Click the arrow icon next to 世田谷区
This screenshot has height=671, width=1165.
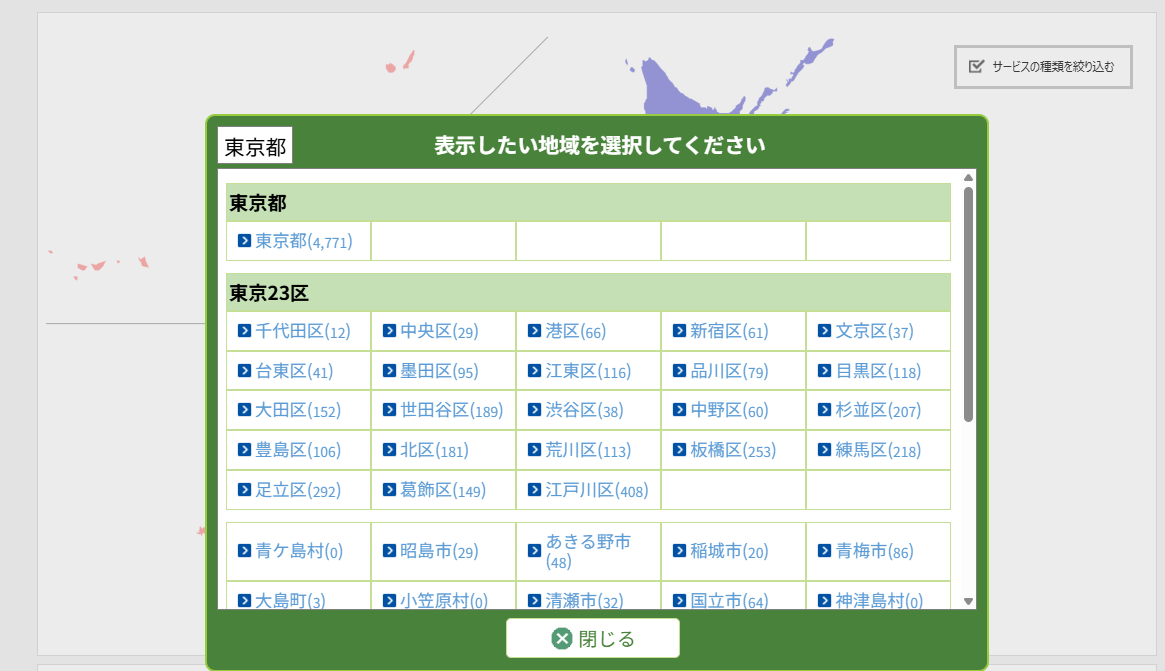[x=389, y=410]
